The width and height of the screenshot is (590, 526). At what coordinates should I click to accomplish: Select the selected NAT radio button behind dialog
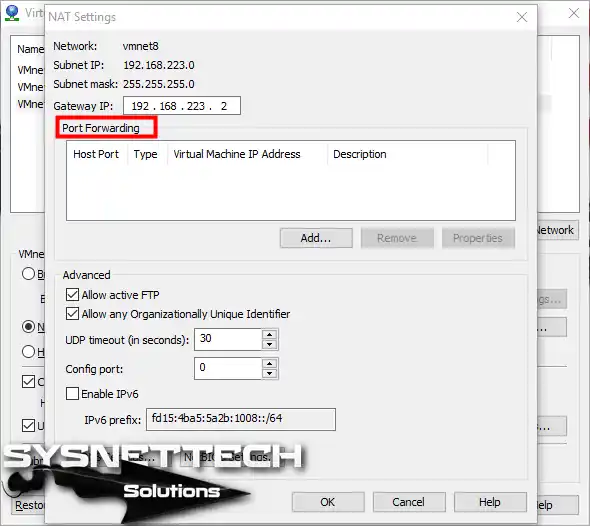(x=28, y=326)
